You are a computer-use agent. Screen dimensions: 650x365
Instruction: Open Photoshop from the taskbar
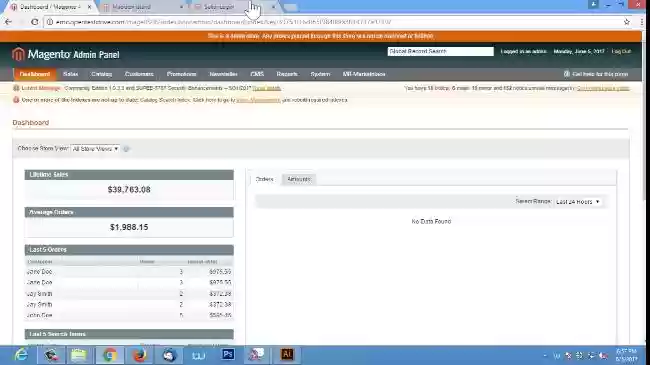(x=228, y=355)
